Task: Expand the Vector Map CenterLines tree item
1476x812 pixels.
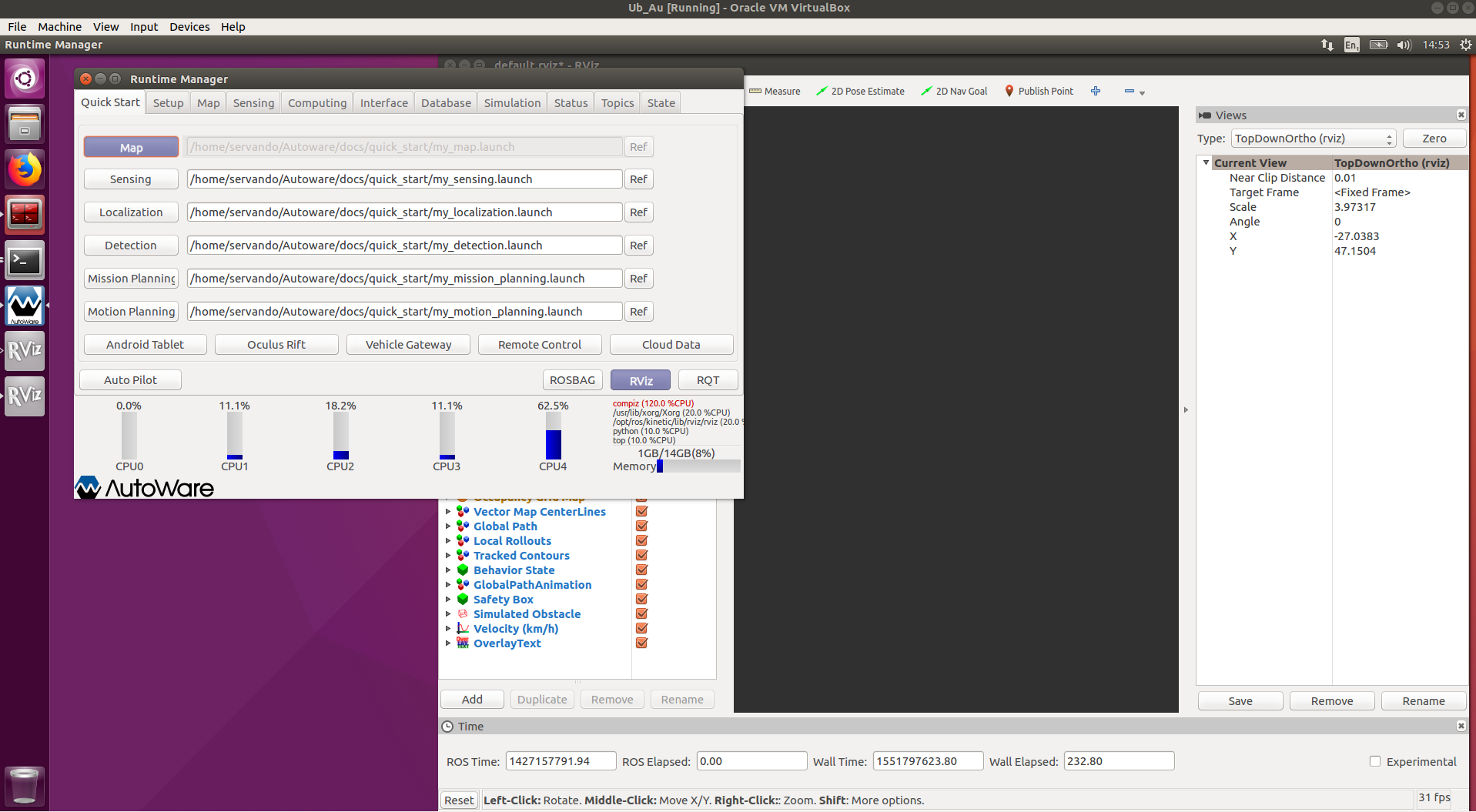Action: 448,511
